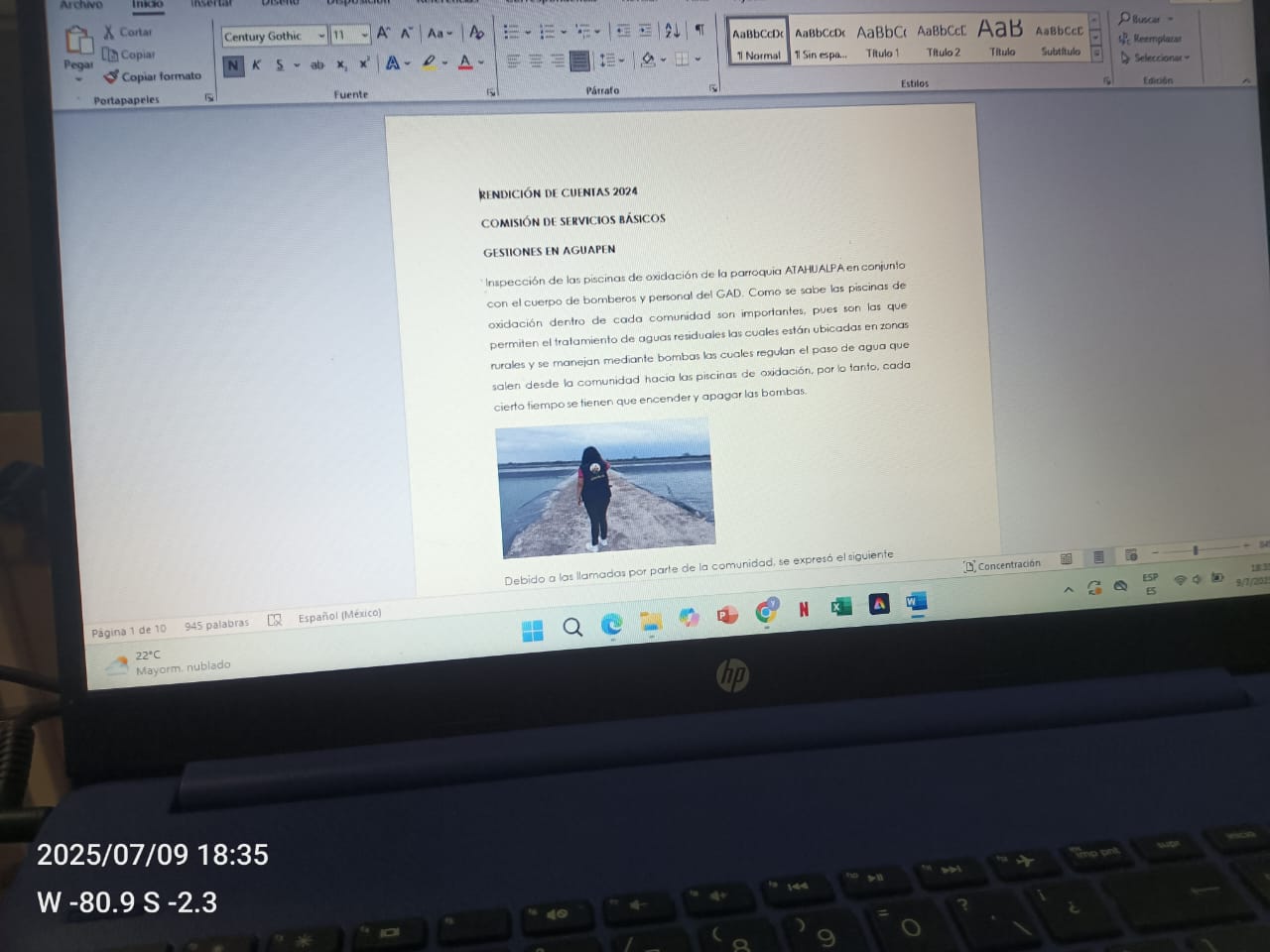Click the Cortar scissors icon
The image size is (1270, 952).
pyautogui.click(x=109, y=33)
